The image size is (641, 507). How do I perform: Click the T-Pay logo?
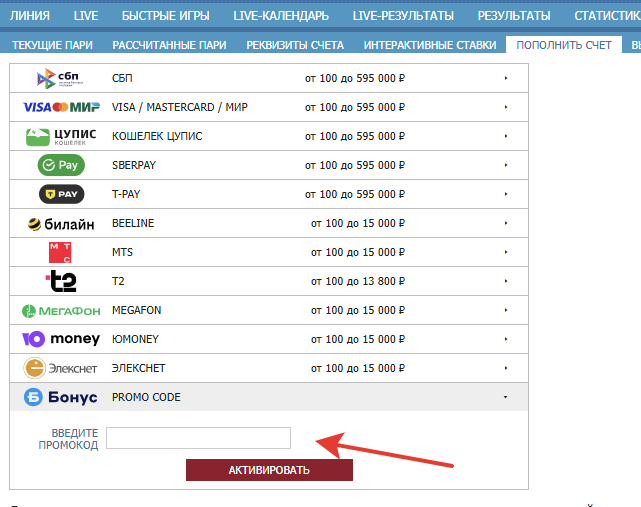coord(60,194)
